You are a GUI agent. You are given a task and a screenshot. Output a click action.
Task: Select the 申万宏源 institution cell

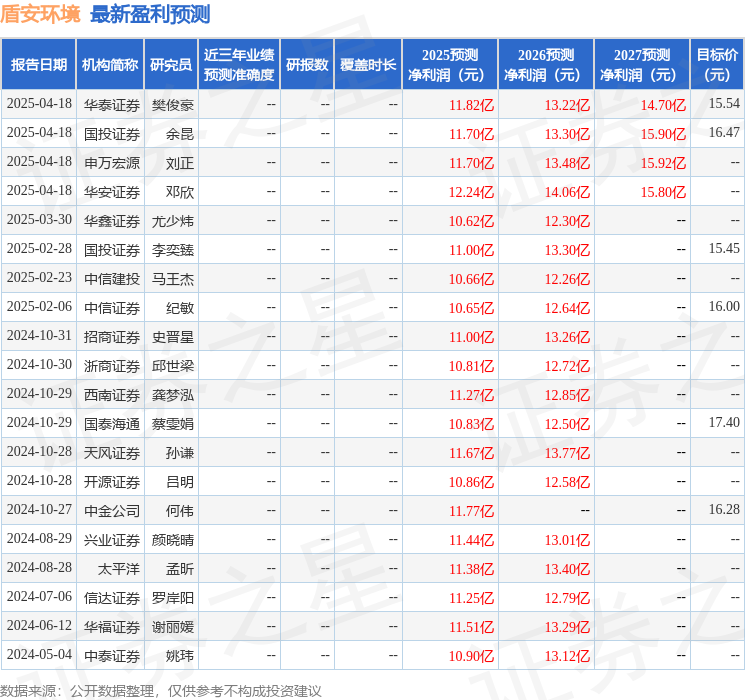click(112, 163)
